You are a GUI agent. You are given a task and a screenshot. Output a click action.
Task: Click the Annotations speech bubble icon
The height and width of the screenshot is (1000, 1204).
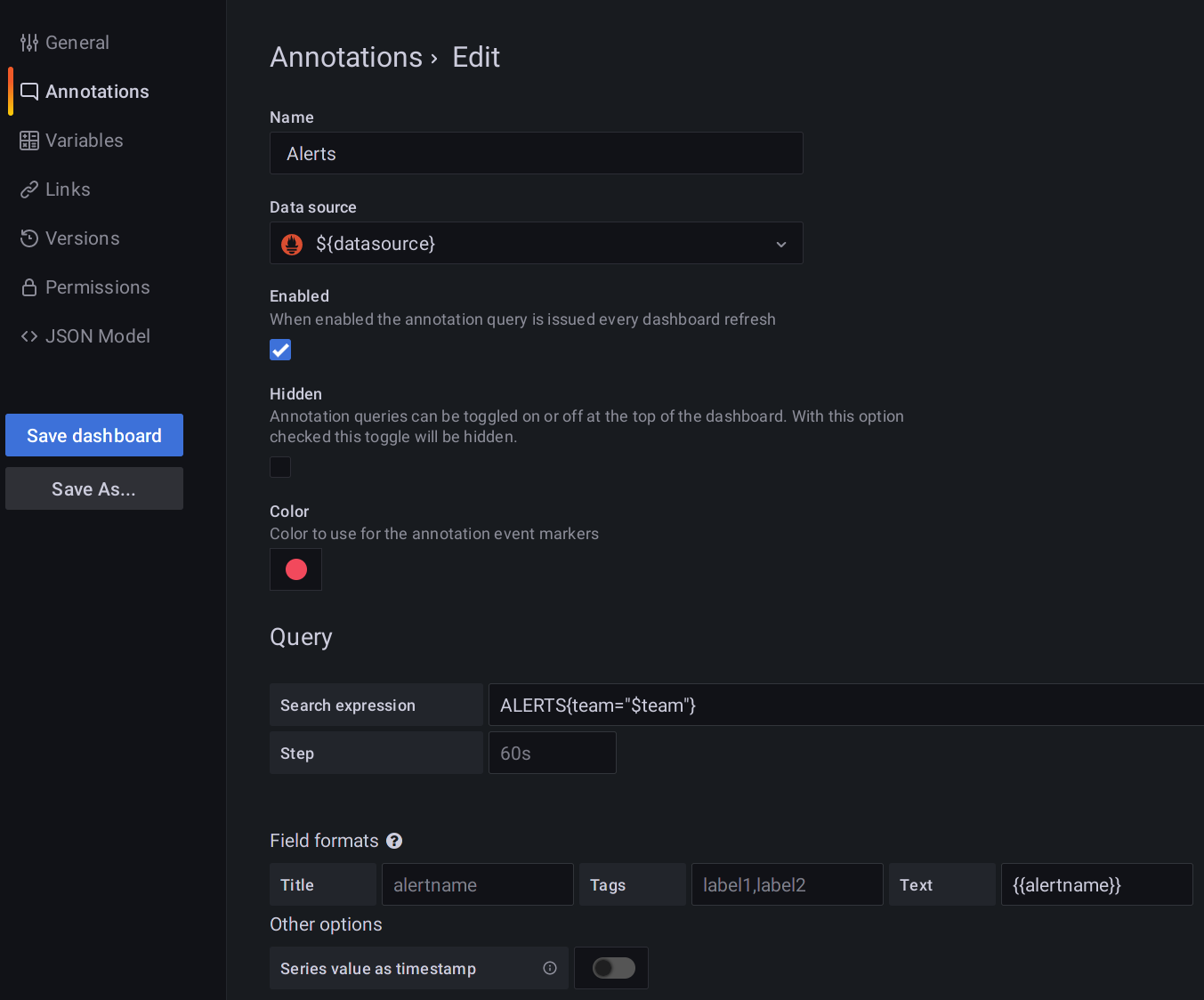pos(28,91)
